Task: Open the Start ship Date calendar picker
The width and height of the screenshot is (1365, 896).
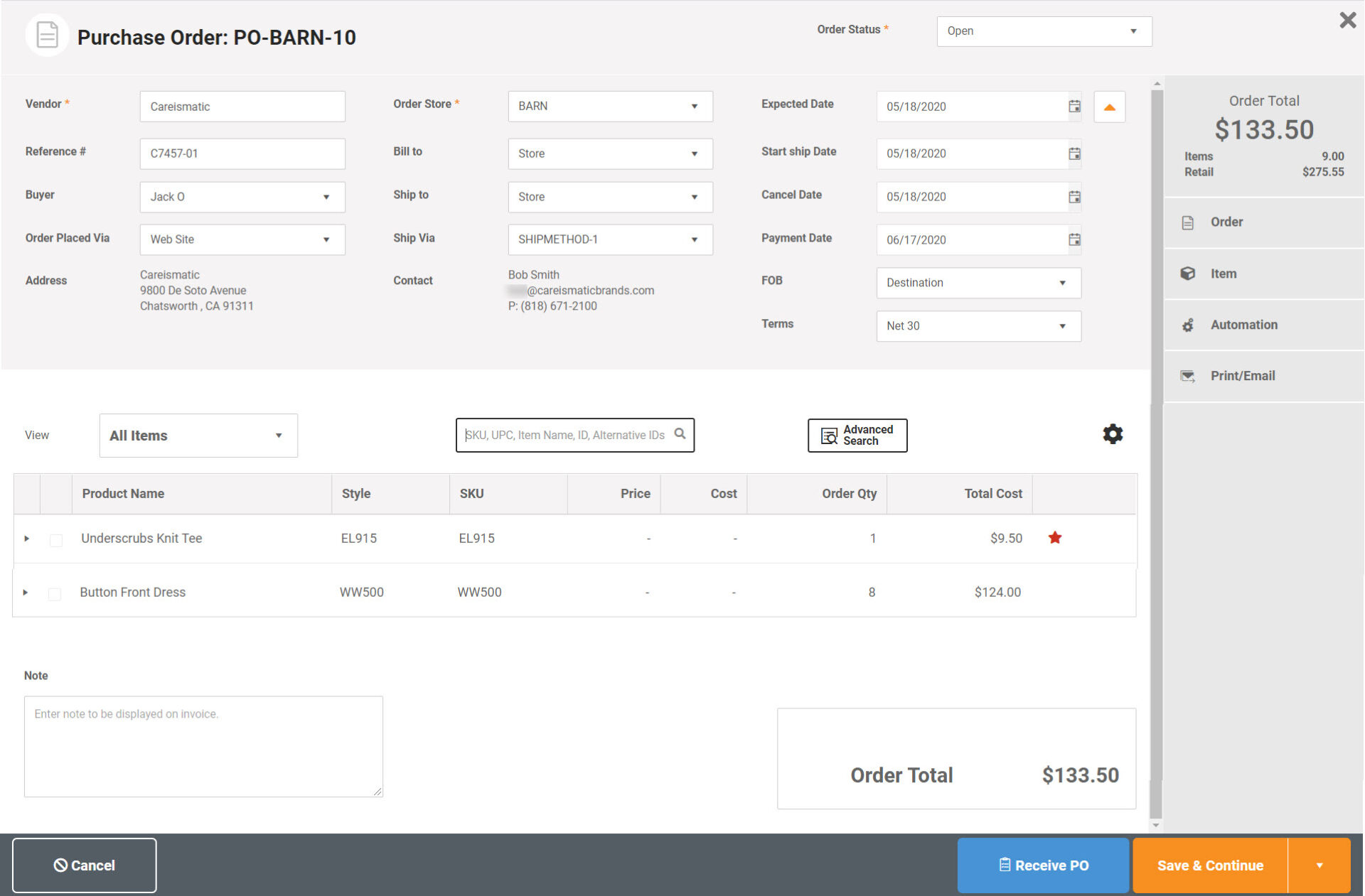Action: pos(1074,153)
